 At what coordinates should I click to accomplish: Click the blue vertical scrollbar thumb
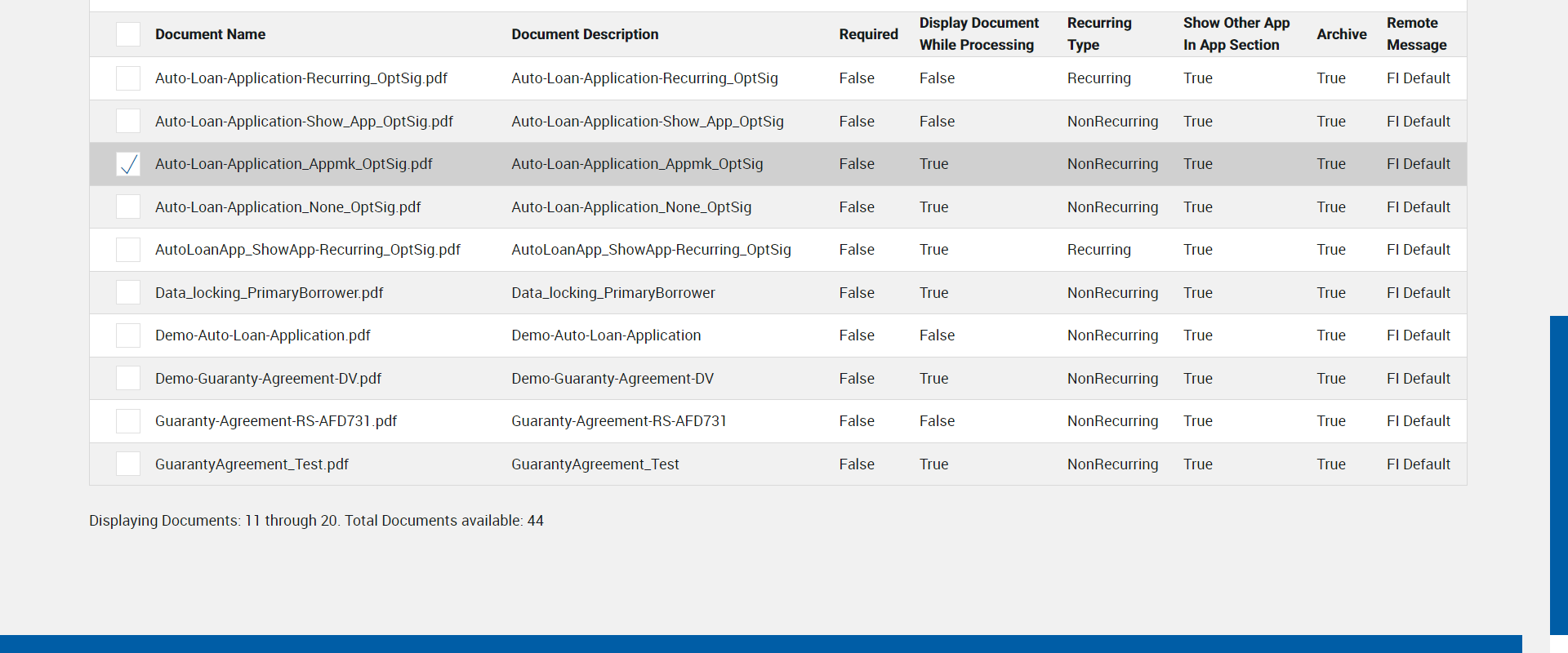click(1558, 473)
